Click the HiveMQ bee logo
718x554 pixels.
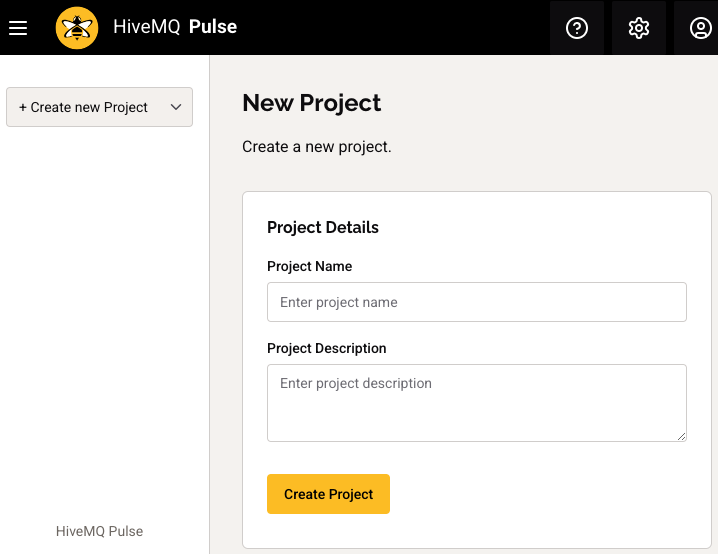(x=76, y=28)
